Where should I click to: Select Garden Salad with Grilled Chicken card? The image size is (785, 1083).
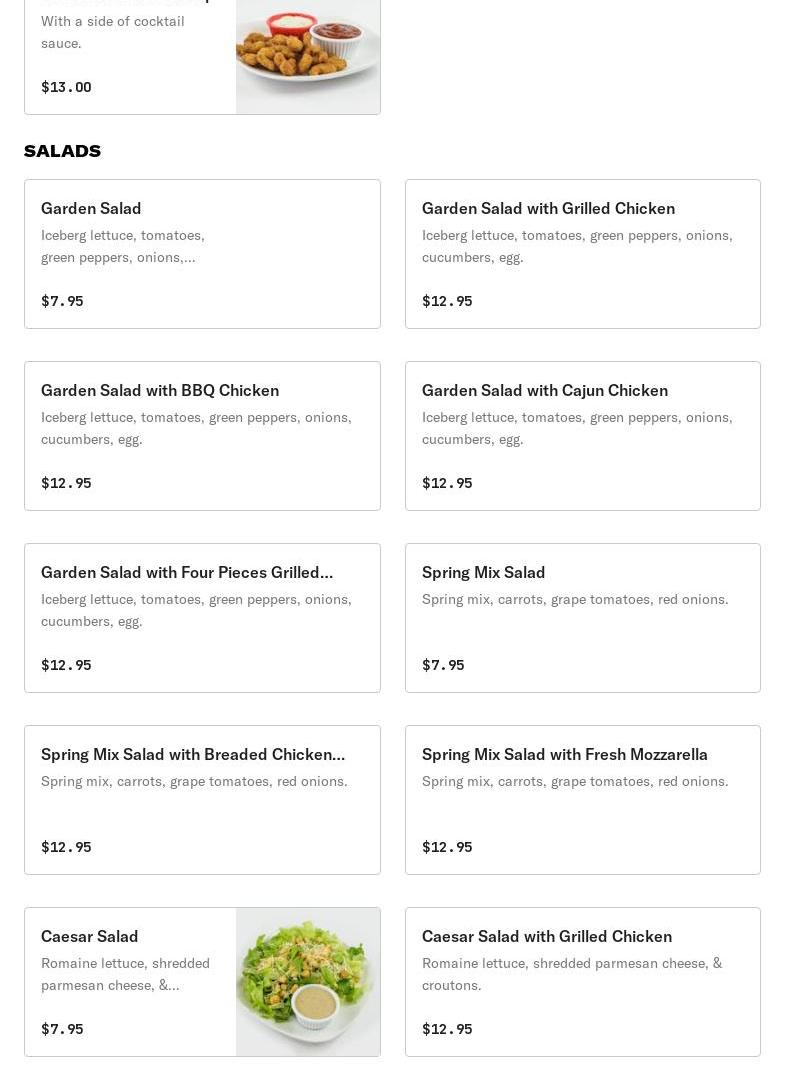pos(583,253)
